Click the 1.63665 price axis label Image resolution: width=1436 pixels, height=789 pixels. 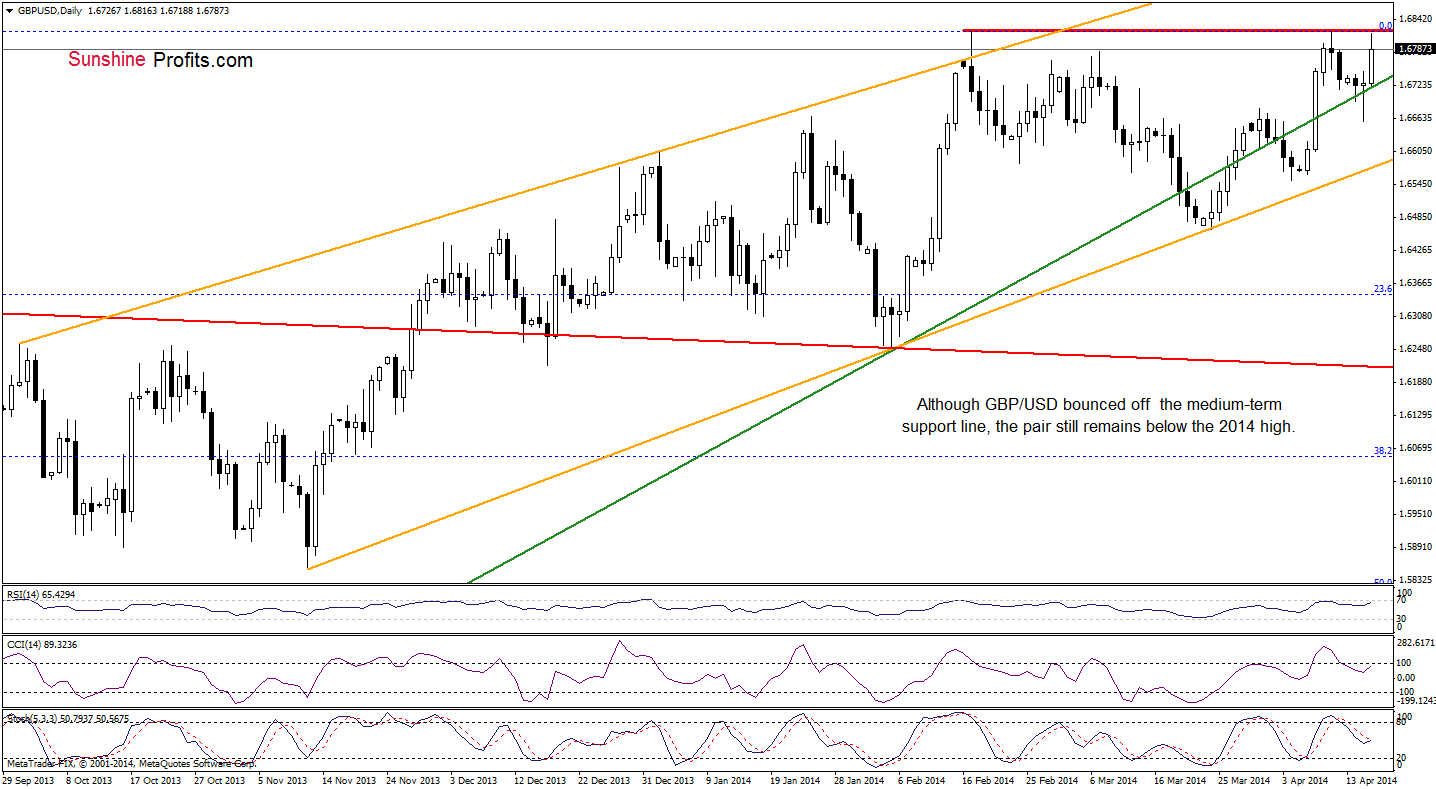pyautogui.click(x=1414, y=284)
